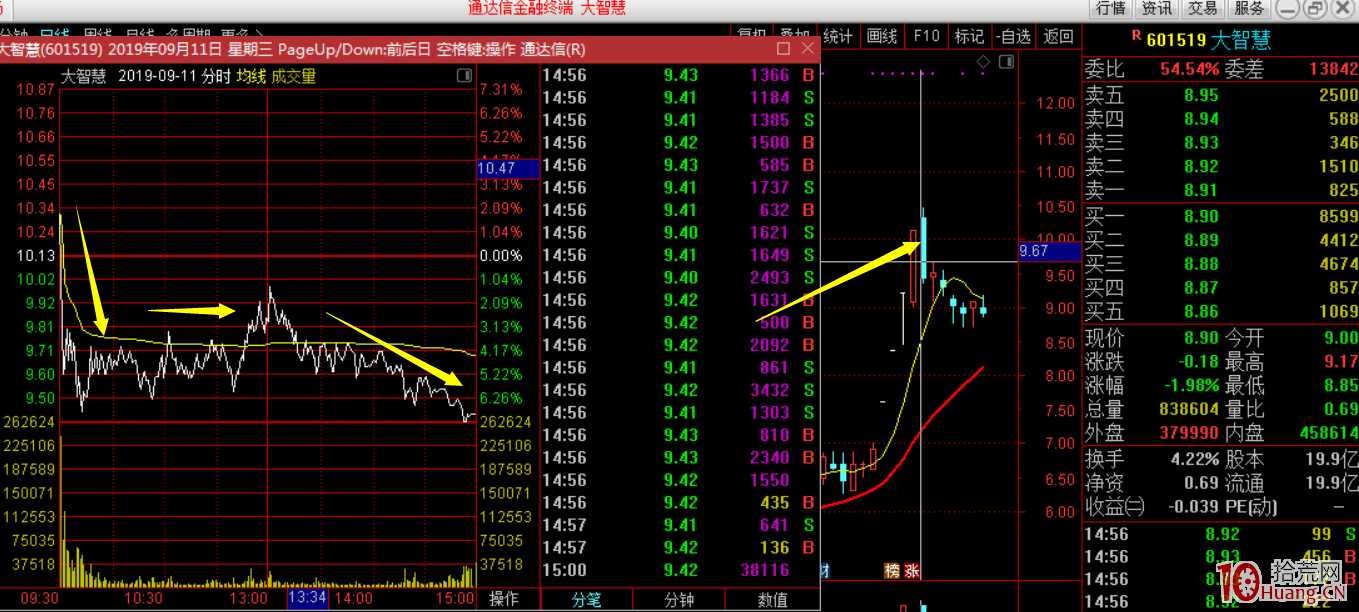Click the 委差 value 13842
Viewport: 1359px width, 612px height.
(1332, 69)
